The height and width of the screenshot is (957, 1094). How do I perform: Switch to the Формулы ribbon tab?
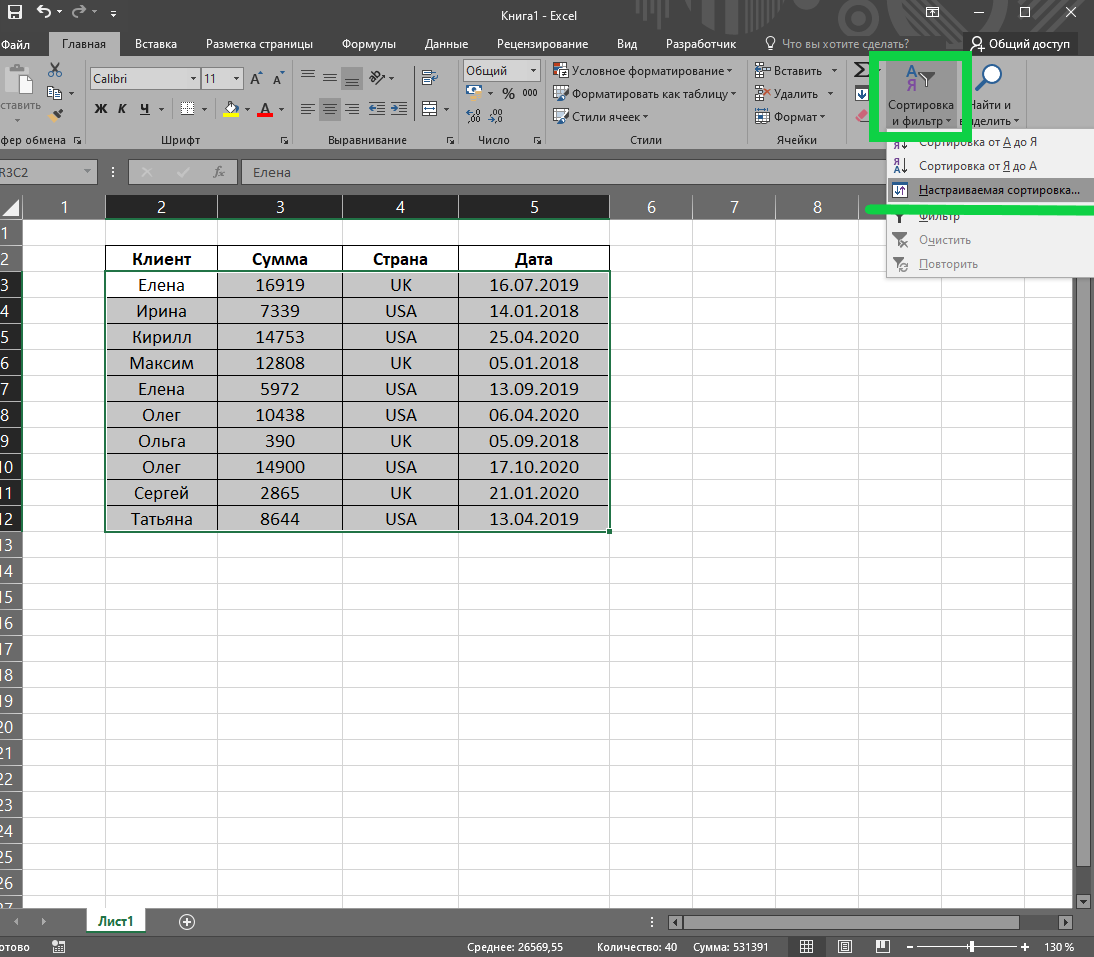click(x=368, y=44)
